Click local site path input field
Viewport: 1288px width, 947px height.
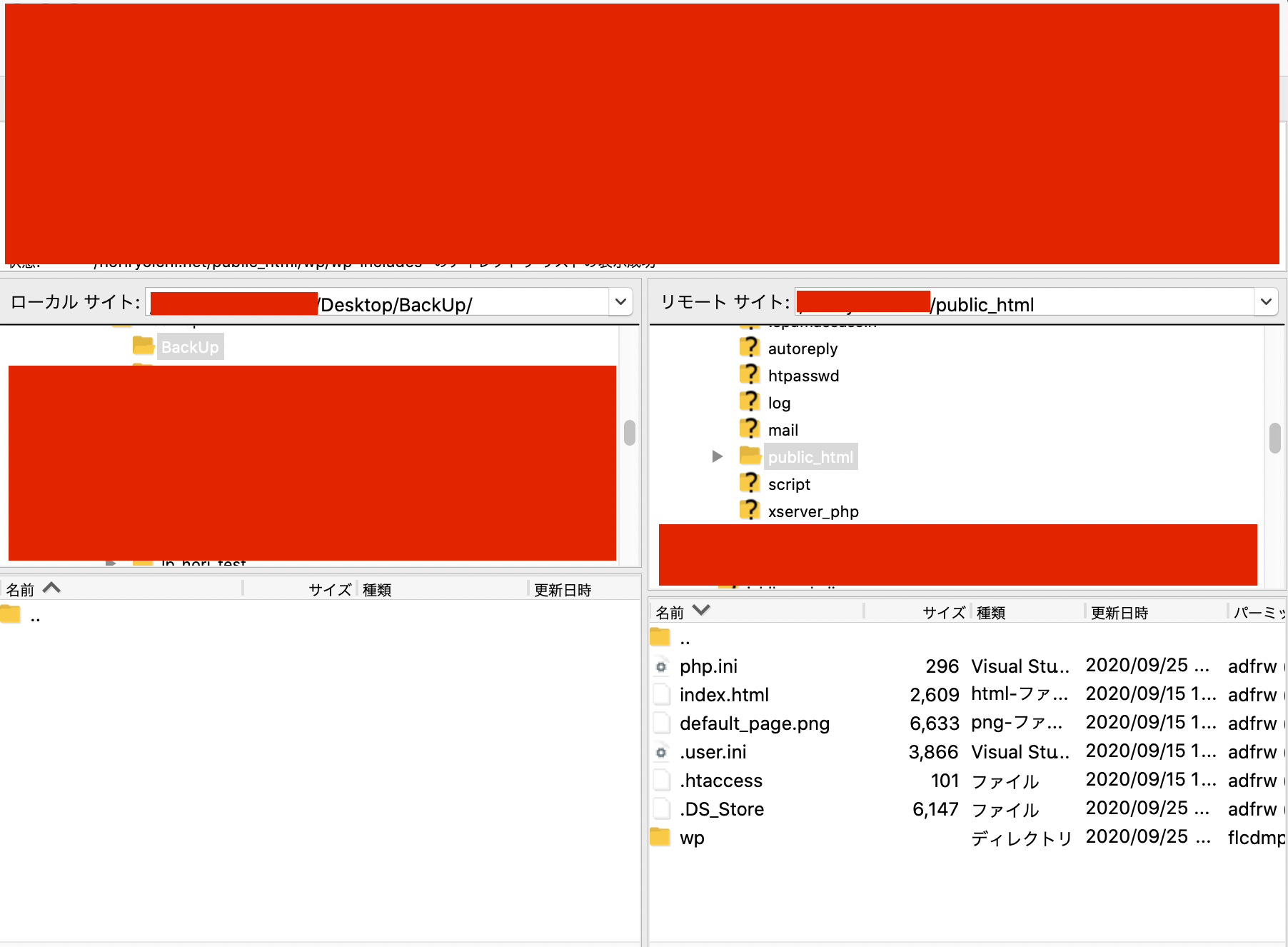click(378, 302)
